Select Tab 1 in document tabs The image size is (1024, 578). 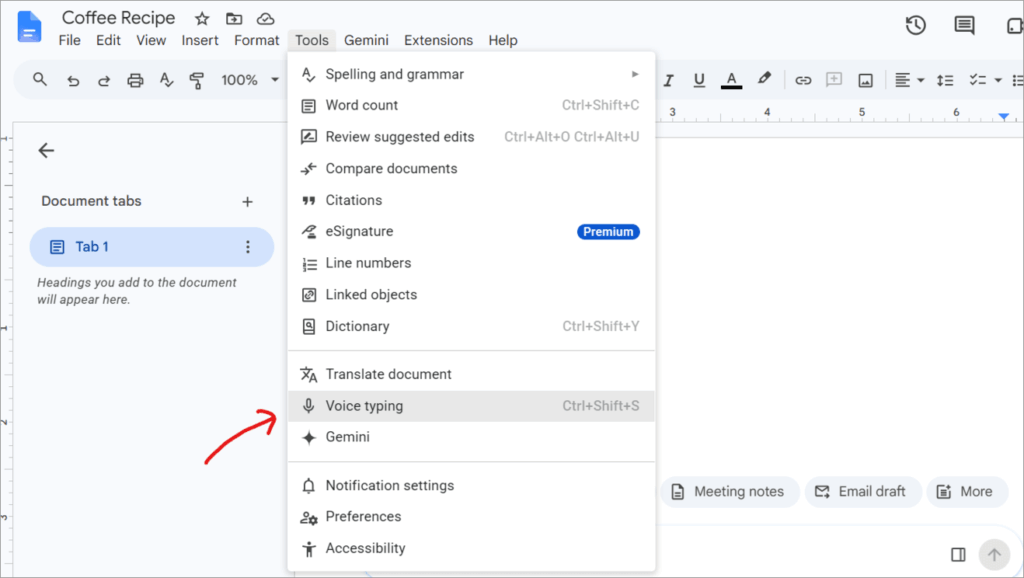[152, 247]
